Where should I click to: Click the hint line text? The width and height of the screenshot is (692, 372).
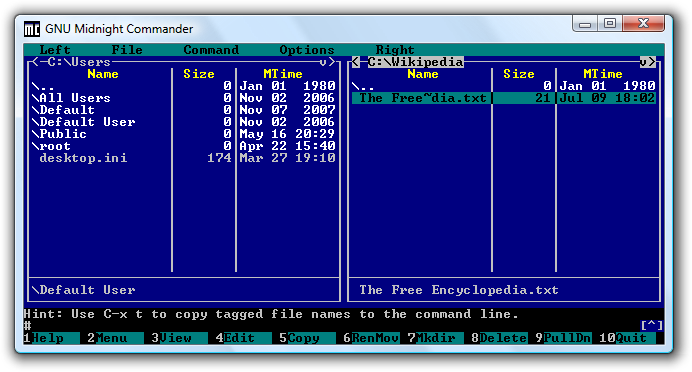click(x=271, y=314)
